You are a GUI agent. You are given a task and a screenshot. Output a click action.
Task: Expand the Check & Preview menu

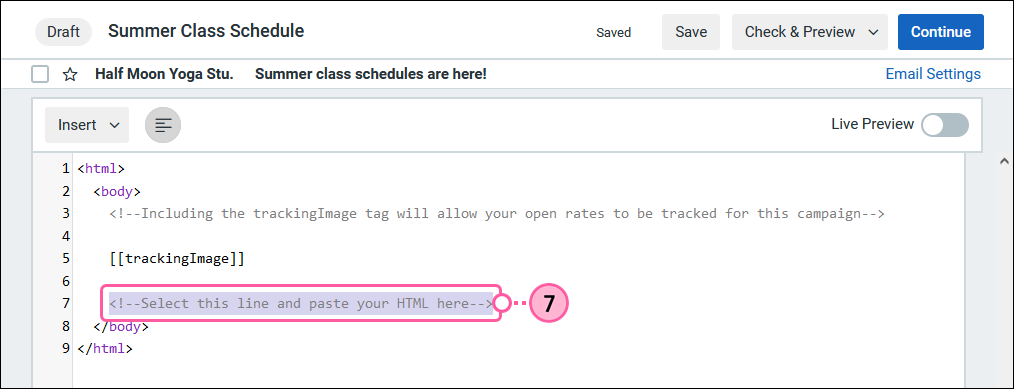pos(811,32)
